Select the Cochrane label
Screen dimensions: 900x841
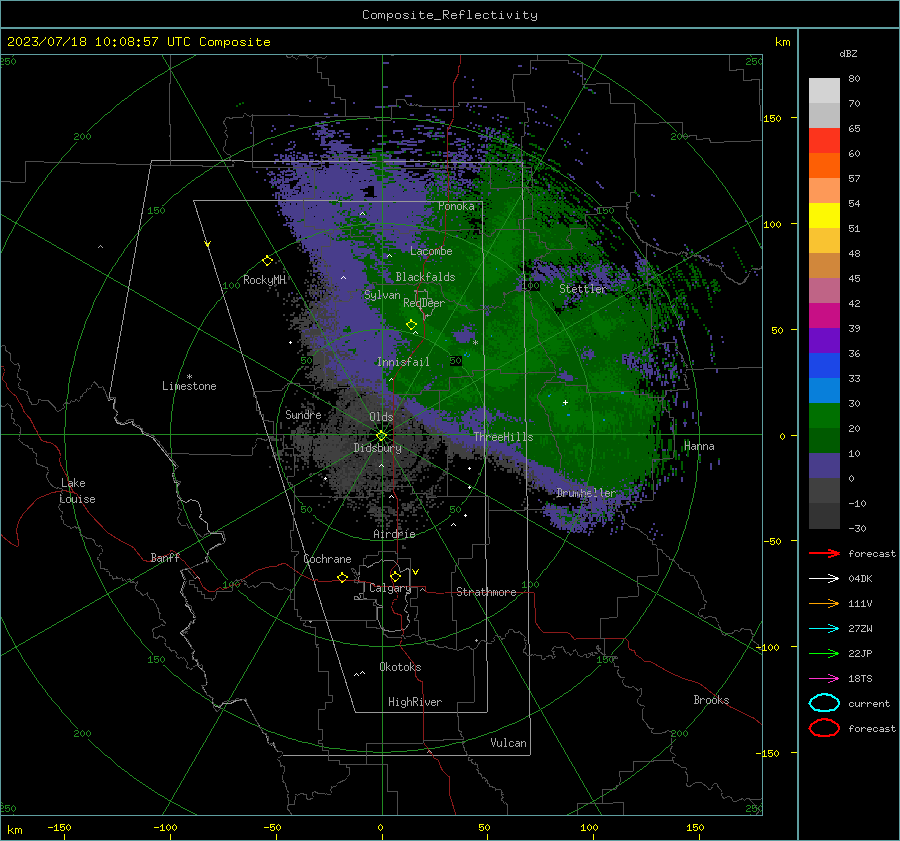(327, 559)
